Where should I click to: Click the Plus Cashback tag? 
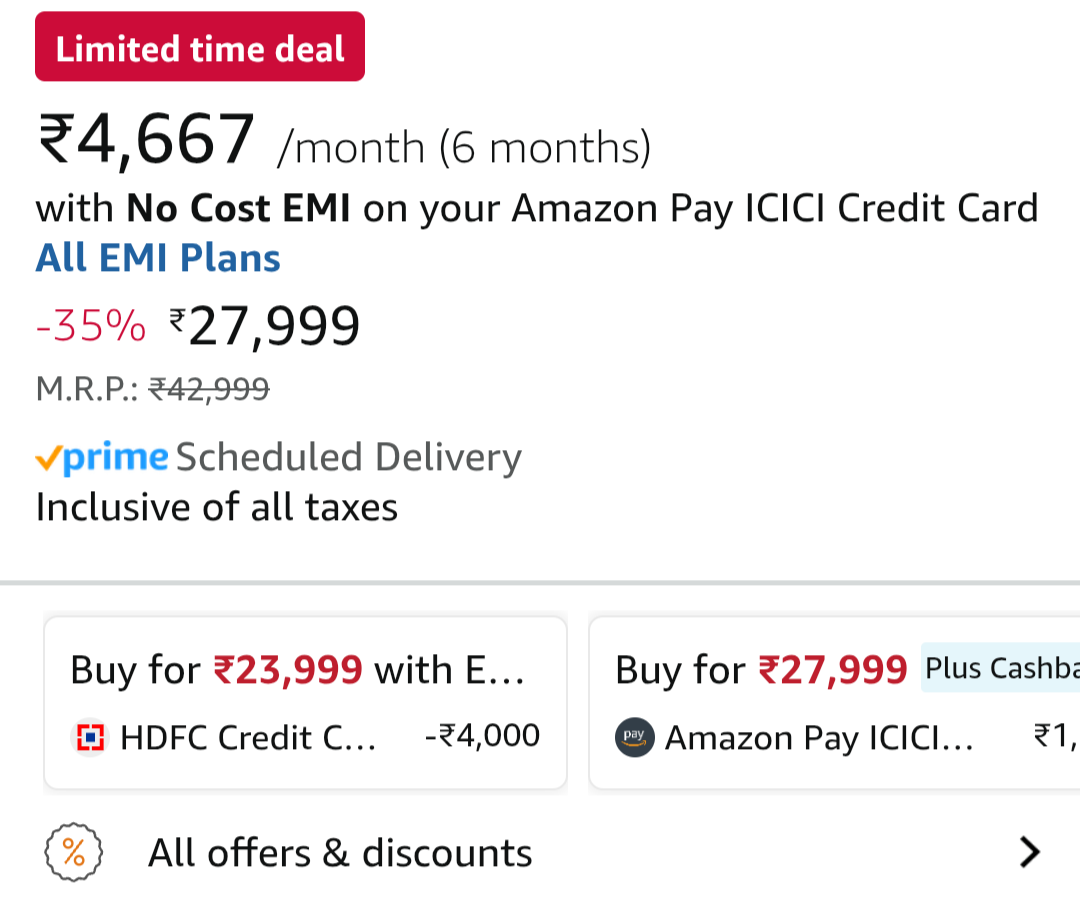pos(1000,667)
